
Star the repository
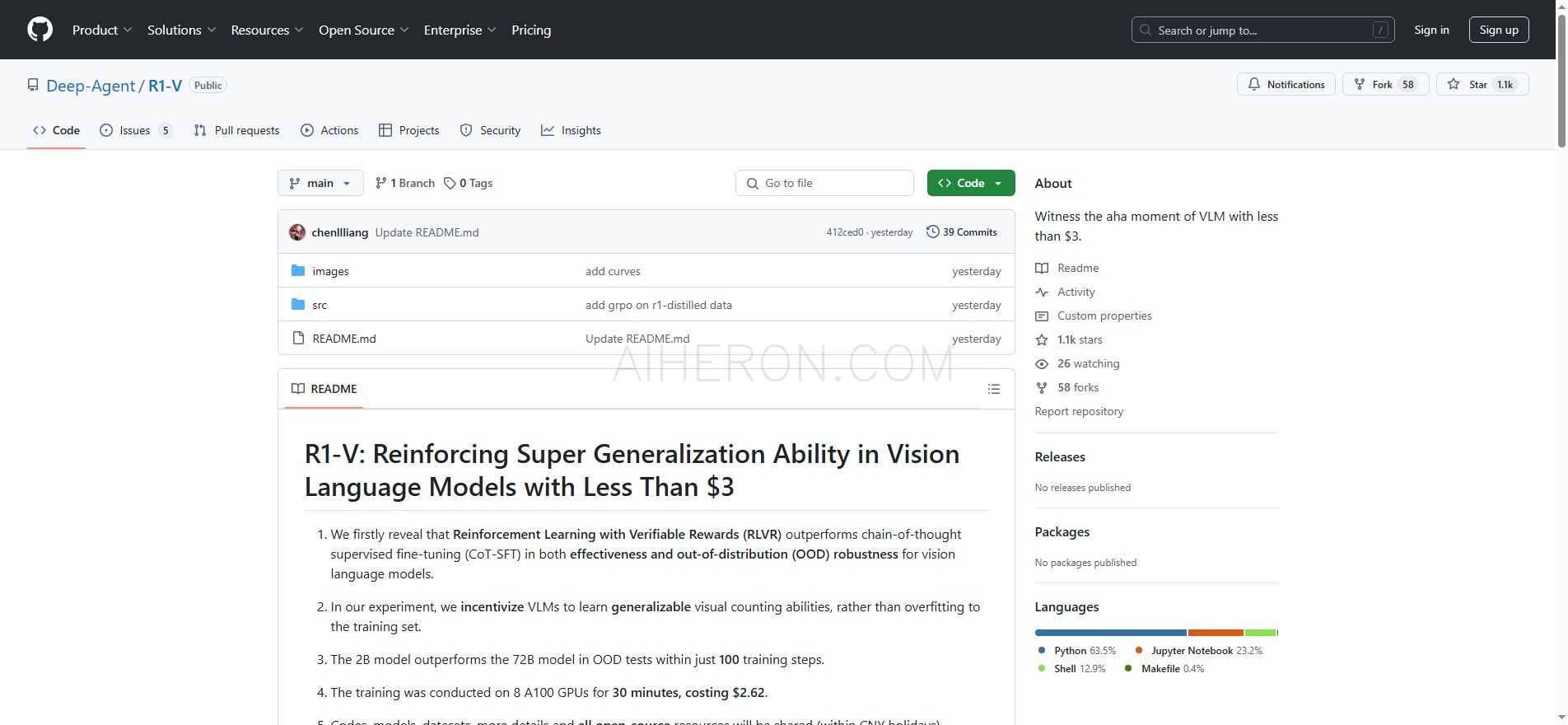click(1482, 84)
